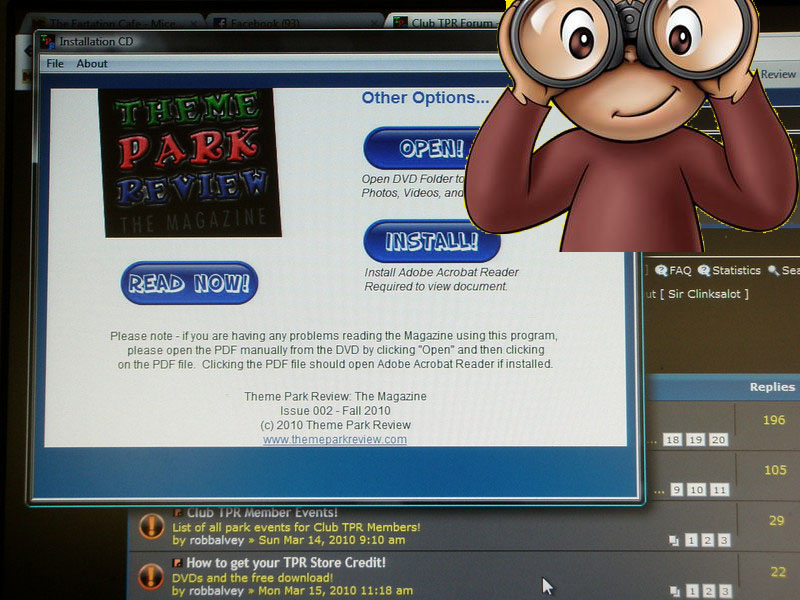The width and height of the screenshot is (800, 600).
Task: Click the Statistics icon in the forum
Action: click(x=704, y=270)
